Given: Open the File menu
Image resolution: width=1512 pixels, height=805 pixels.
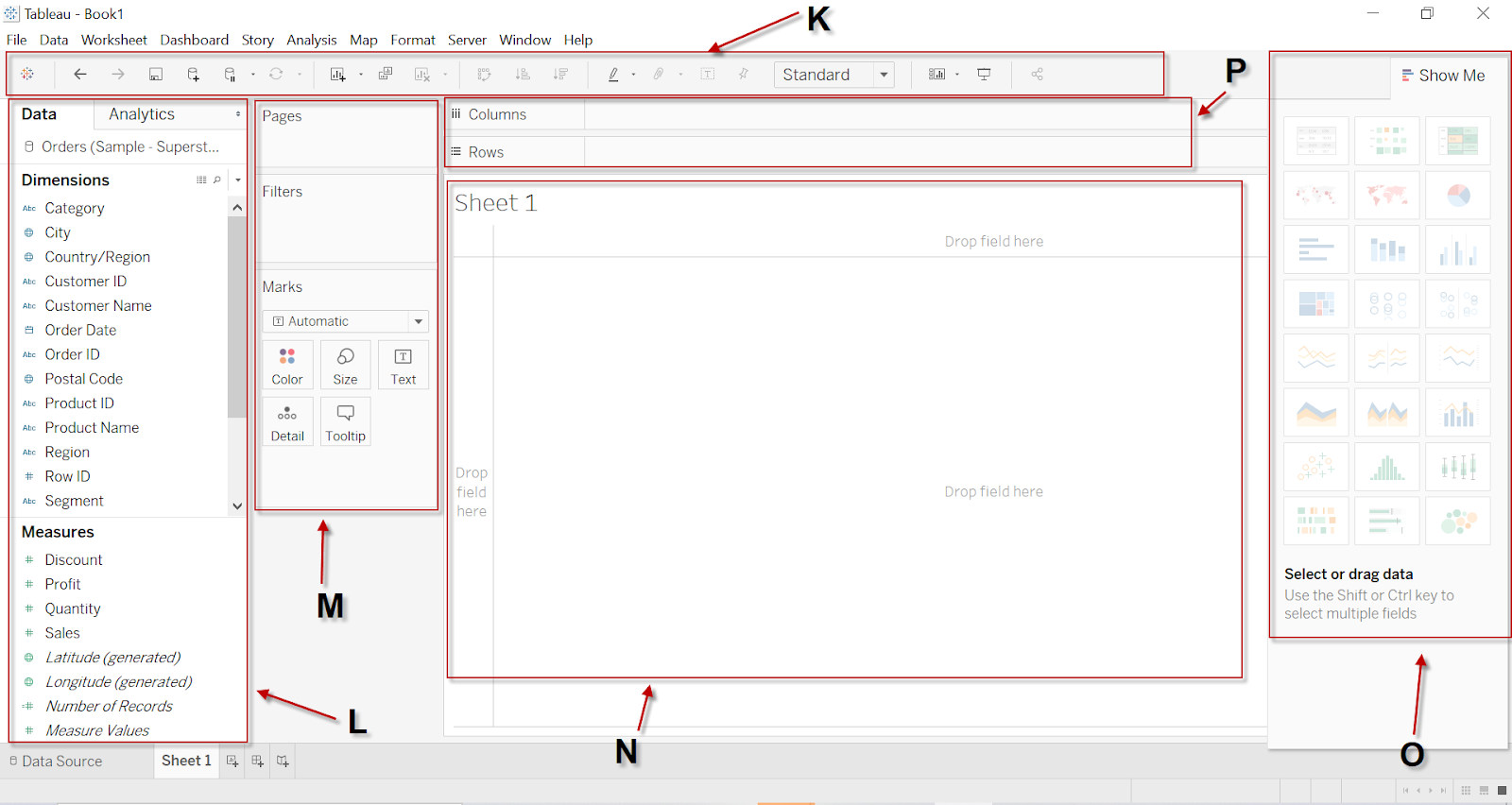Looking at the screenshot, I should (17, 40).
